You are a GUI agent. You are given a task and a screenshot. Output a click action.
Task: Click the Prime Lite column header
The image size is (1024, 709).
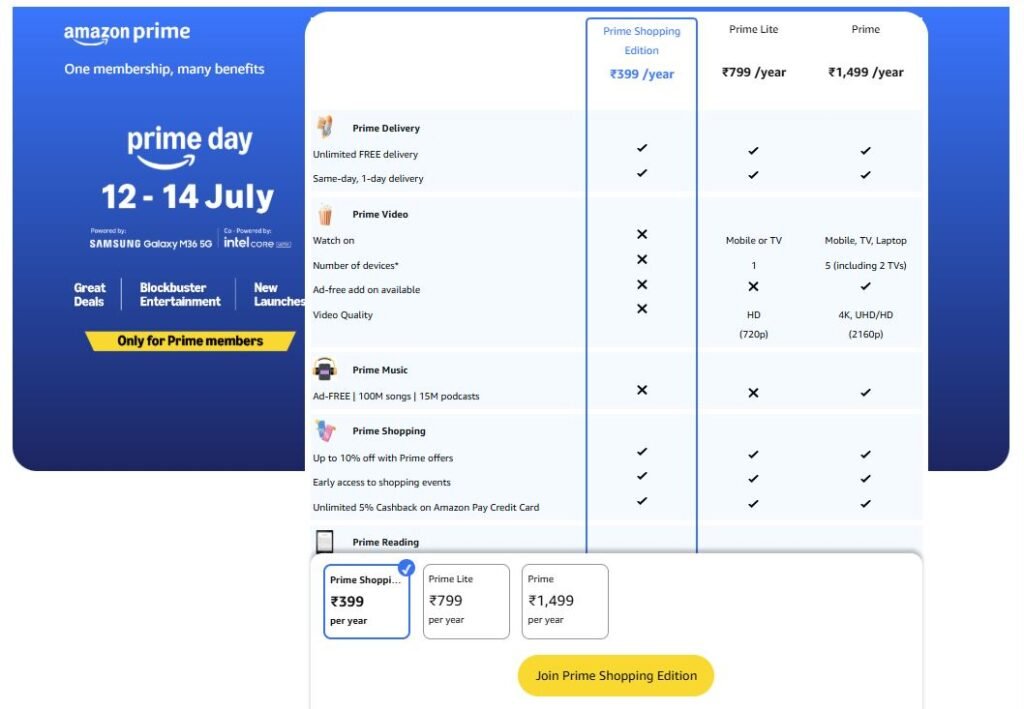tap(754, 29)
